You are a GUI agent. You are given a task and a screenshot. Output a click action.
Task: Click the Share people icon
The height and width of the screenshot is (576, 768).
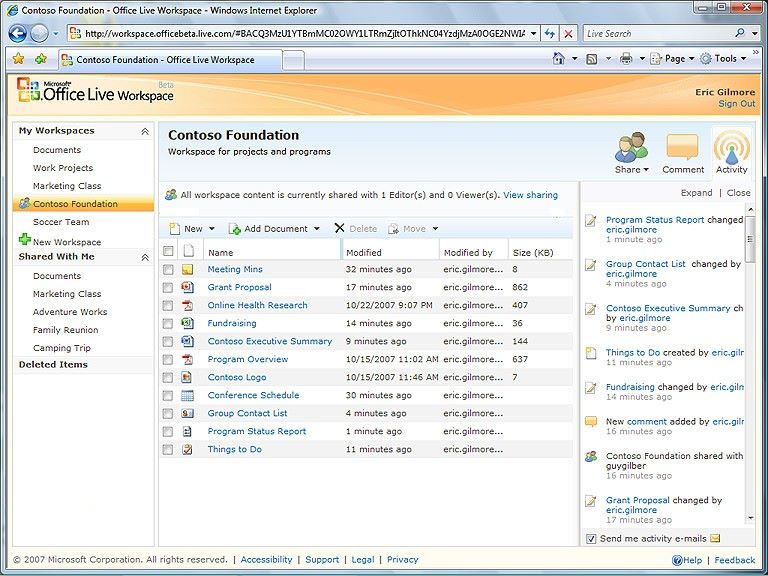tap(631, 146)
